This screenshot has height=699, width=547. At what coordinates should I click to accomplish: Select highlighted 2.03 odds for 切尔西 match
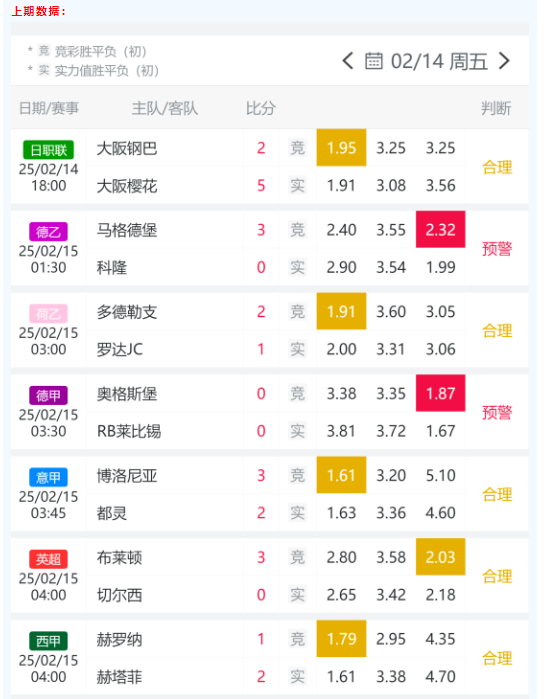[440, 557]
